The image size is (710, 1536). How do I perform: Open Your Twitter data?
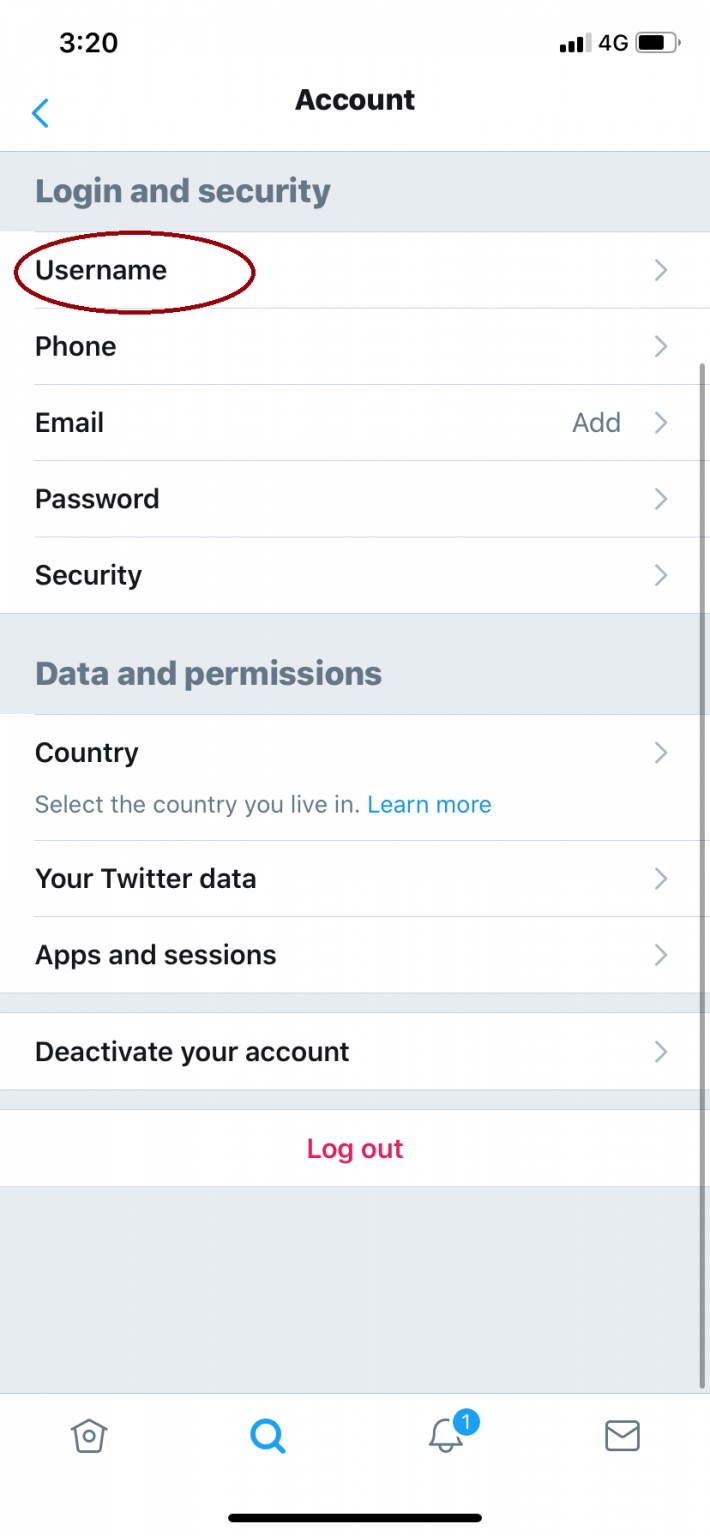pos(355,878)
